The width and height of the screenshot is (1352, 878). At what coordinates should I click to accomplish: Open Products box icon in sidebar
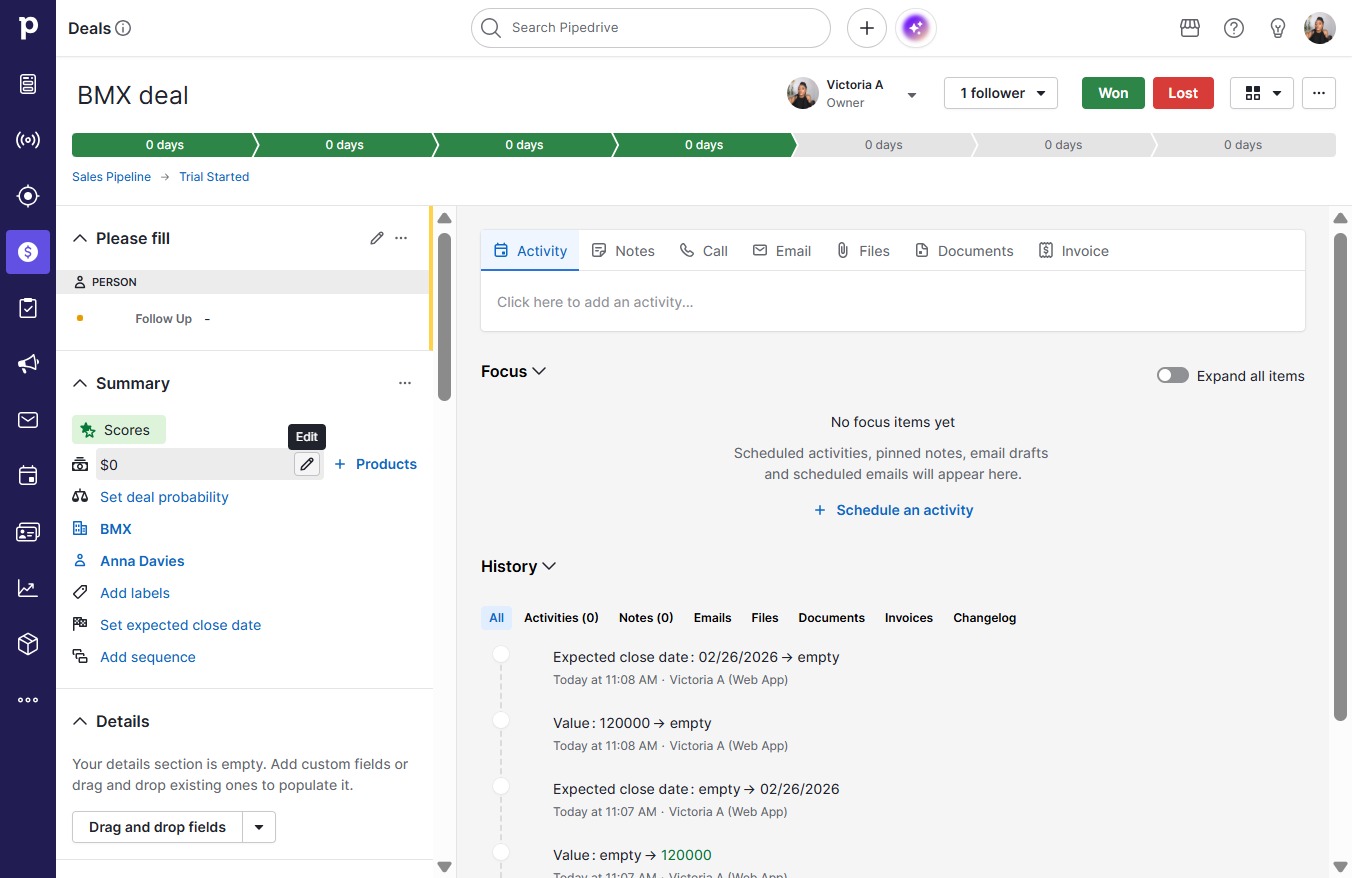coord(28,645)
